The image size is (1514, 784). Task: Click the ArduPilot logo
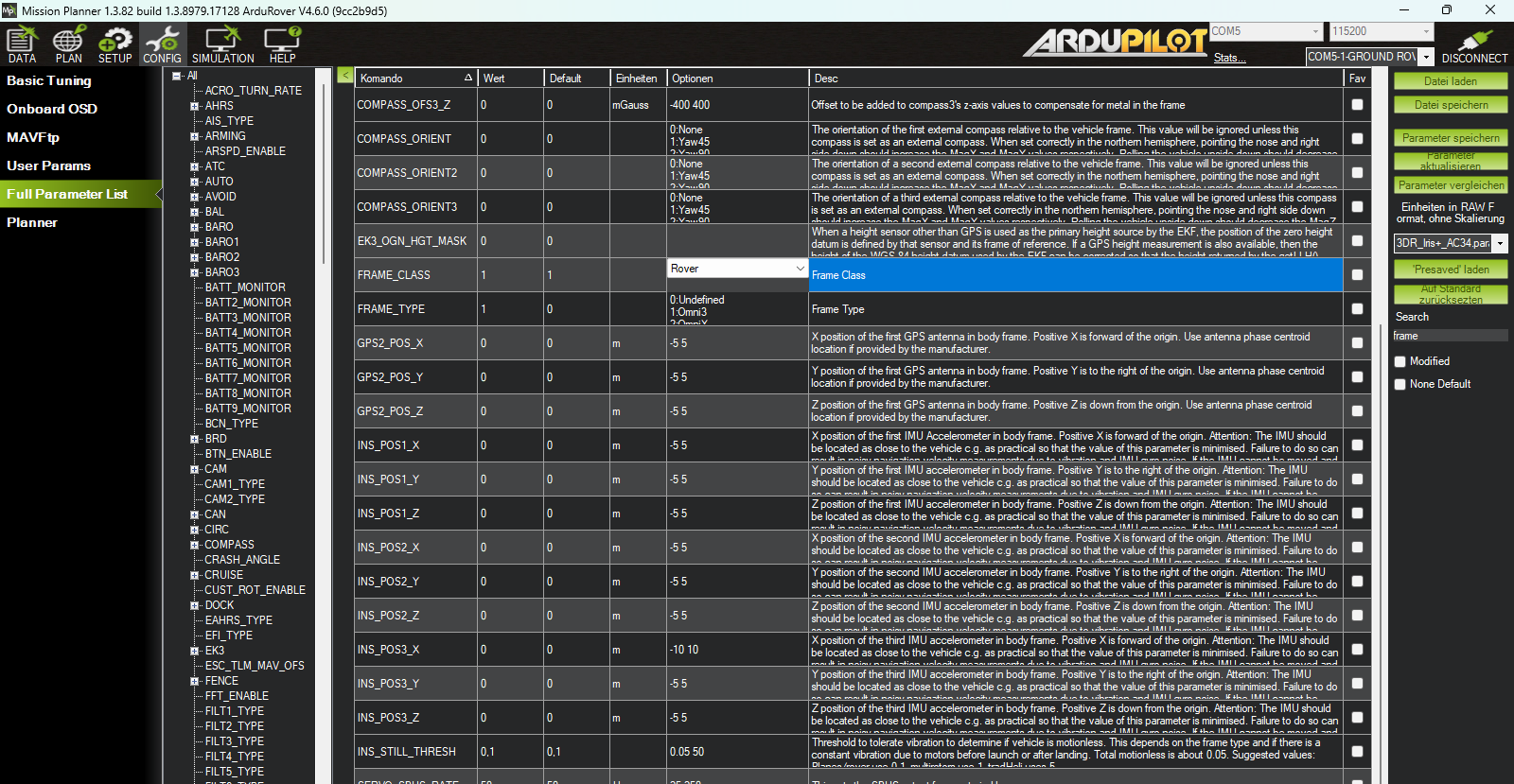click(1115, 43)
